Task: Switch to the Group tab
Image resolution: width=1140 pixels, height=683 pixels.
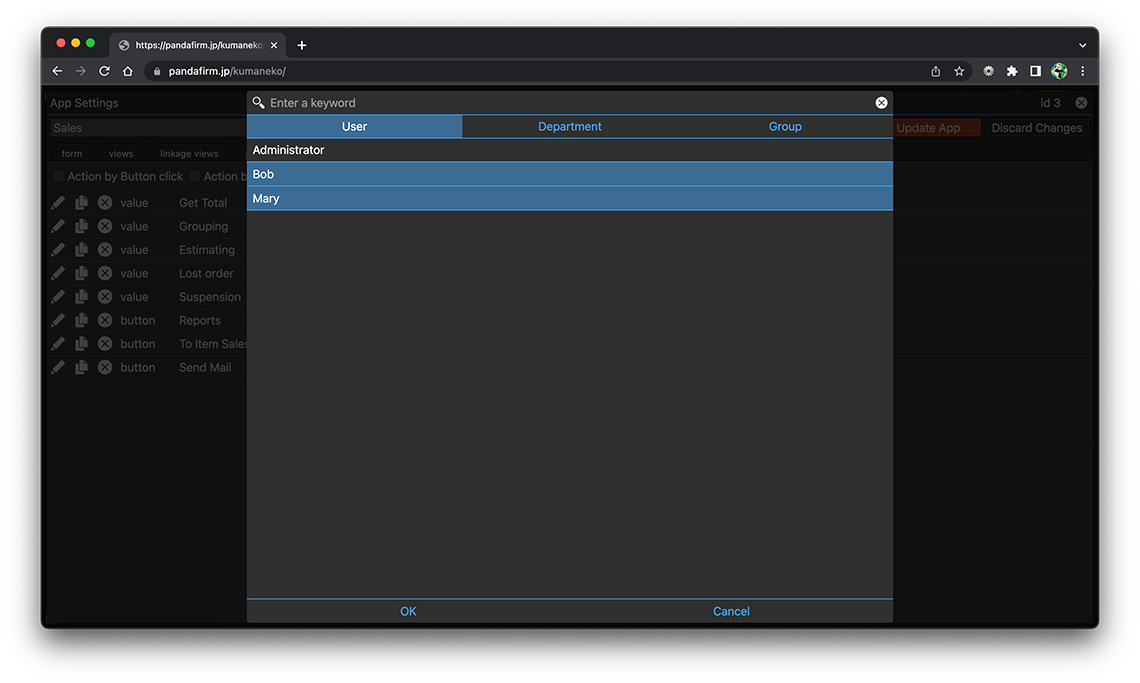Action: click(785, 127)
